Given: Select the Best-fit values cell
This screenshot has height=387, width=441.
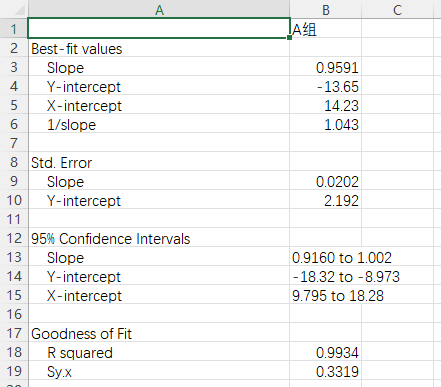Looking at the screenshot, I should click(159, 48).
